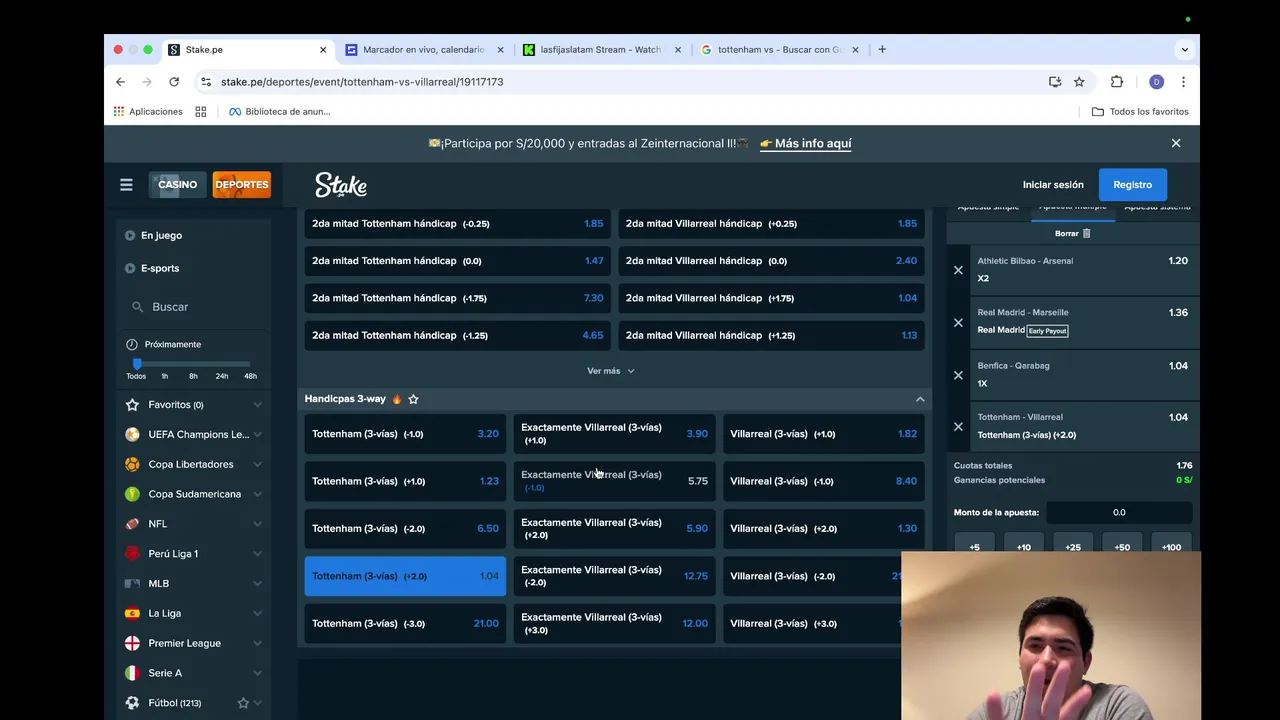Viewport: 1280px width, 720px height.
Task: Open the NFL football icon entry
Action: click(x=132, y=524)
